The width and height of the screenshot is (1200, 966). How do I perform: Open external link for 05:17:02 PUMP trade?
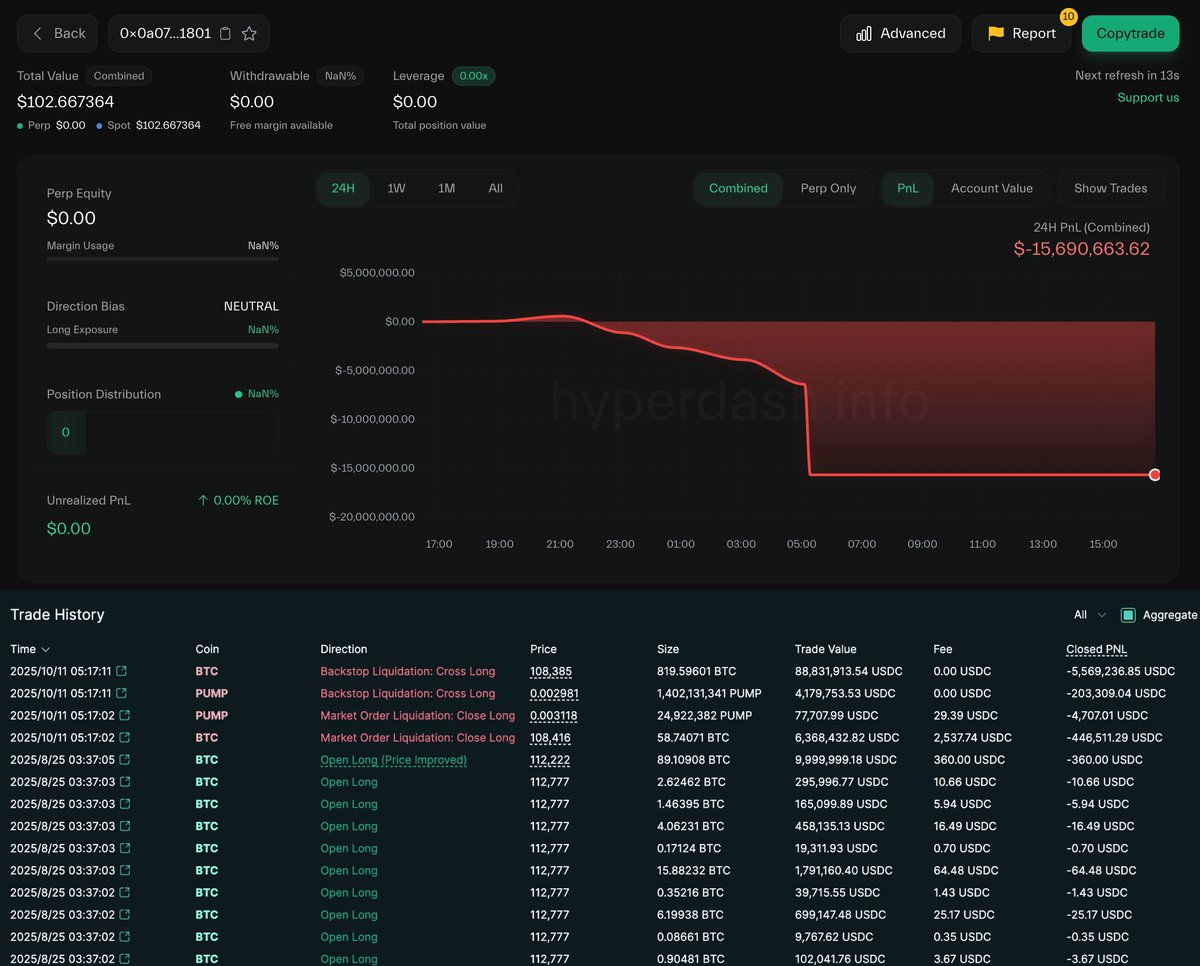click(x=122, y=715)
